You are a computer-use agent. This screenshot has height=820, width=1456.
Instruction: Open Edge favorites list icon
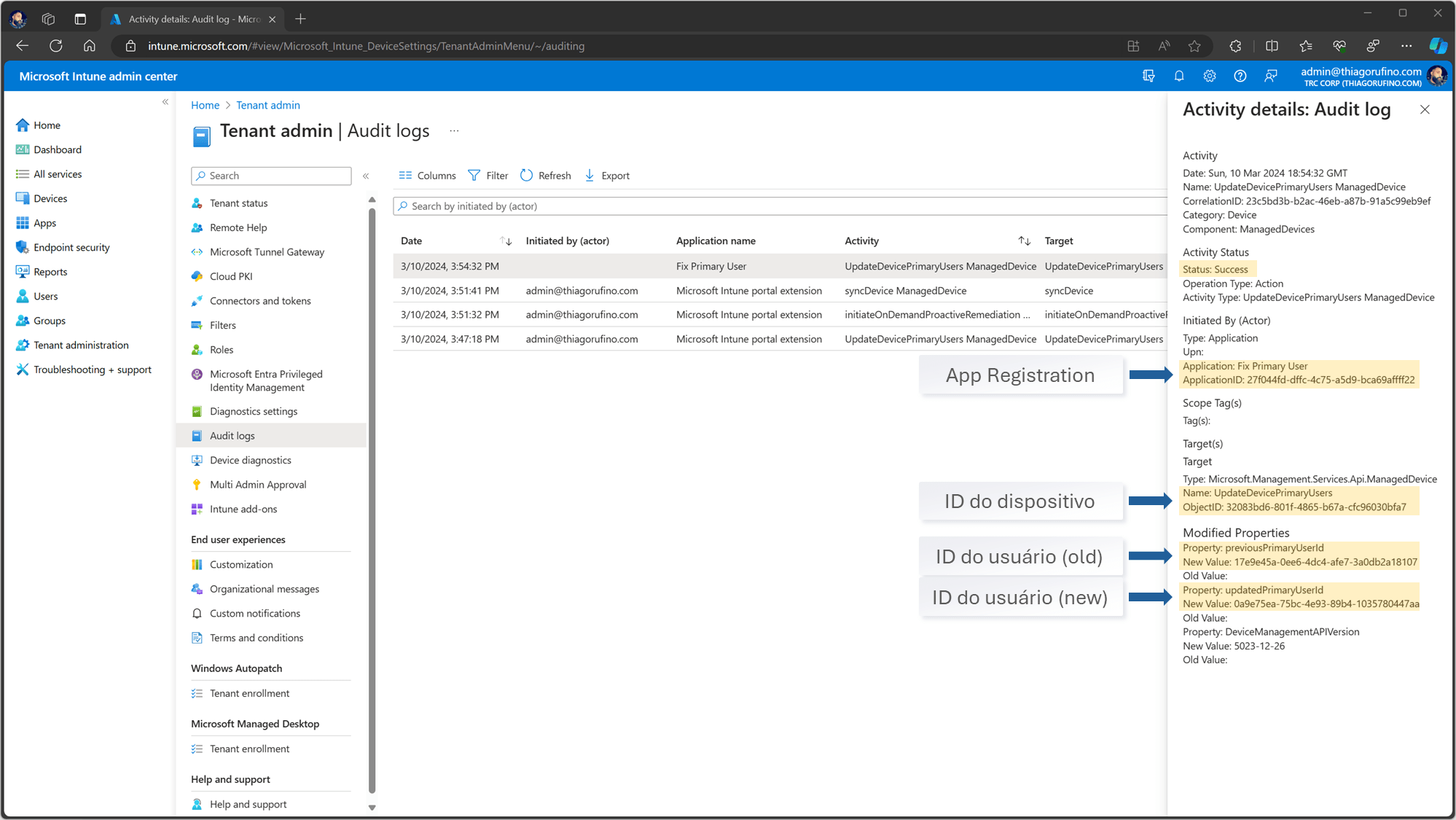tap(1306, 46)
